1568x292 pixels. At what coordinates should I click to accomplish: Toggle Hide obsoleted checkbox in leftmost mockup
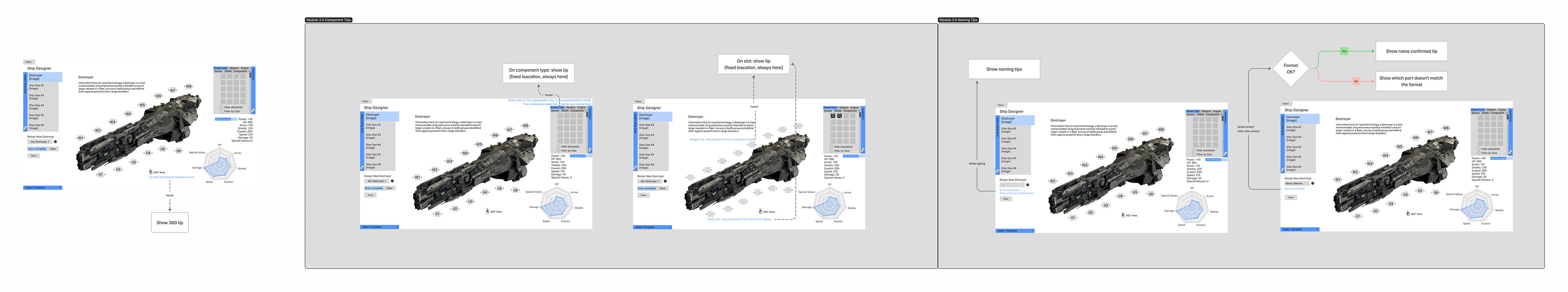pos(222,107)
